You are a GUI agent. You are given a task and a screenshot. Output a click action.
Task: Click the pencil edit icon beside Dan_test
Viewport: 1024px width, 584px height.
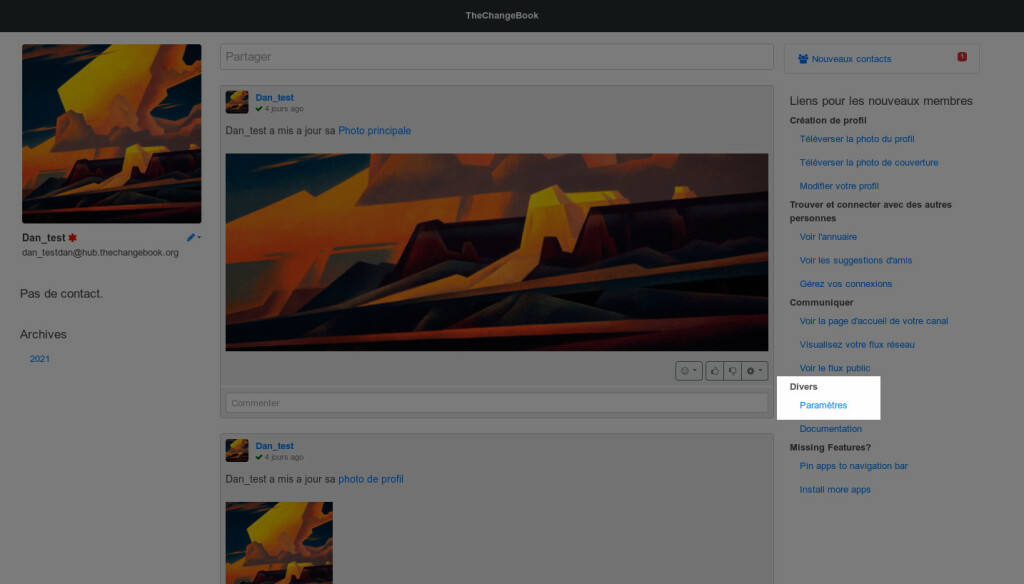click(x=193, y=238)
